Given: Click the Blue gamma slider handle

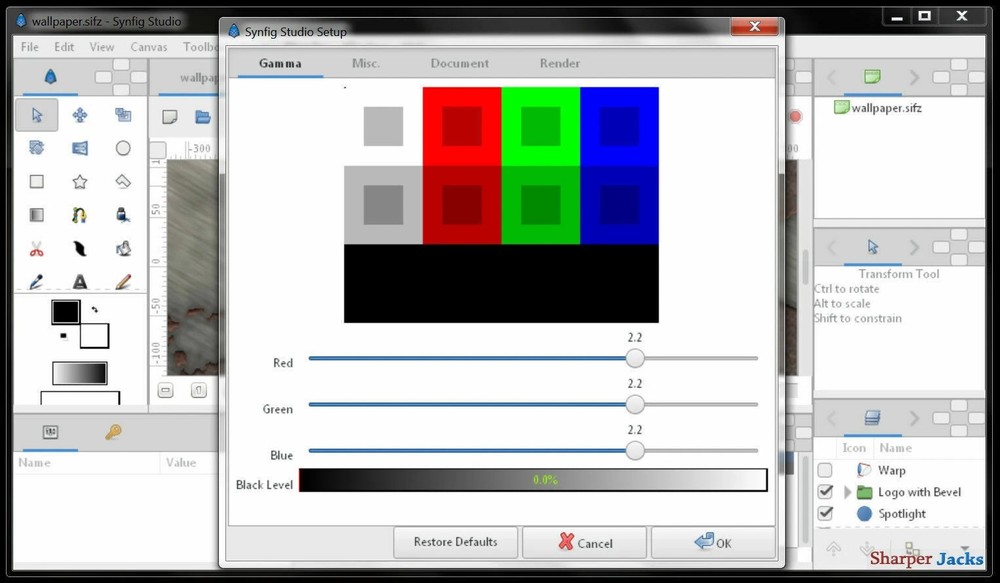Looking at the screenshot, I should click(x=635, y=451).
